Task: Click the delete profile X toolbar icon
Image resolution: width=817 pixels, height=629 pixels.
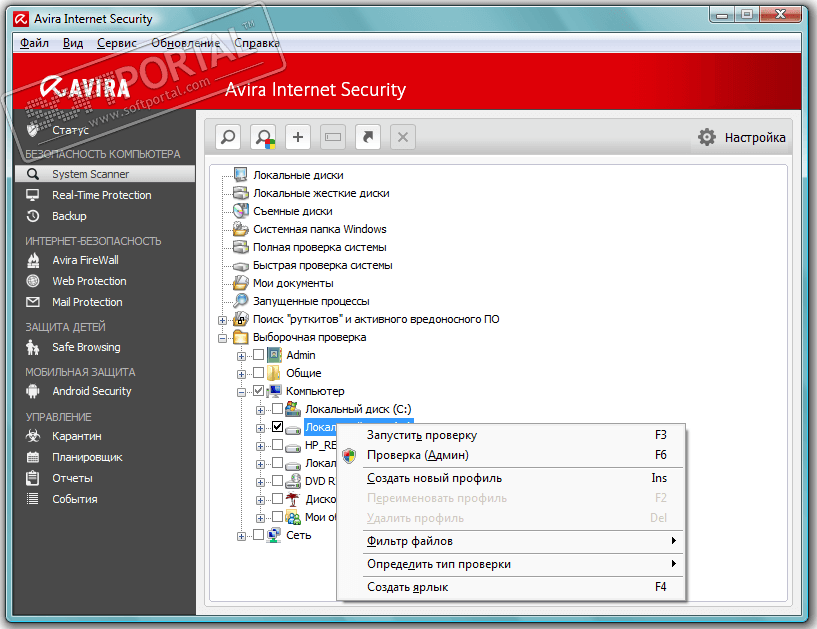Action: (403, 138)
